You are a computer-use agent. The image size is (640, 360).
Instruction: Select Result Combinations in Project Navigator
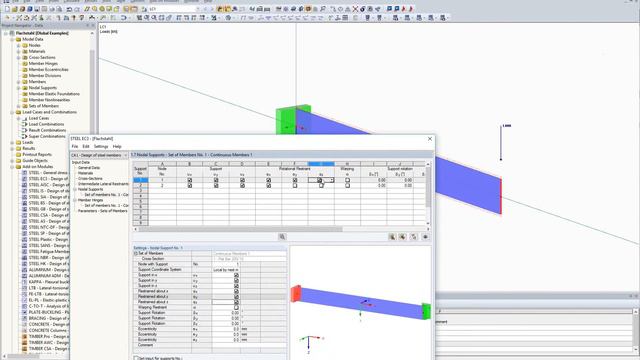click(x=47, y=130)
